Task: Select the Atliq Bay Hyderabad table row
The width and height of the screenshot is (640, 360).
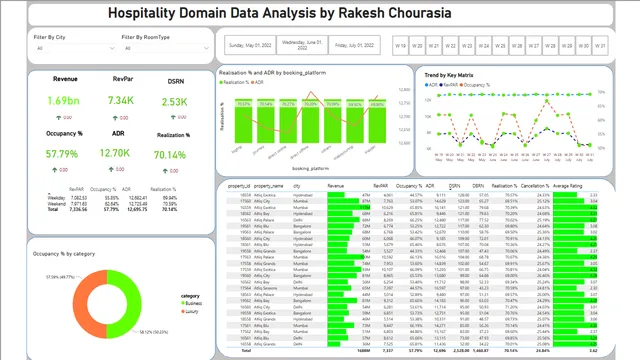Action: [x=412, y=213]
